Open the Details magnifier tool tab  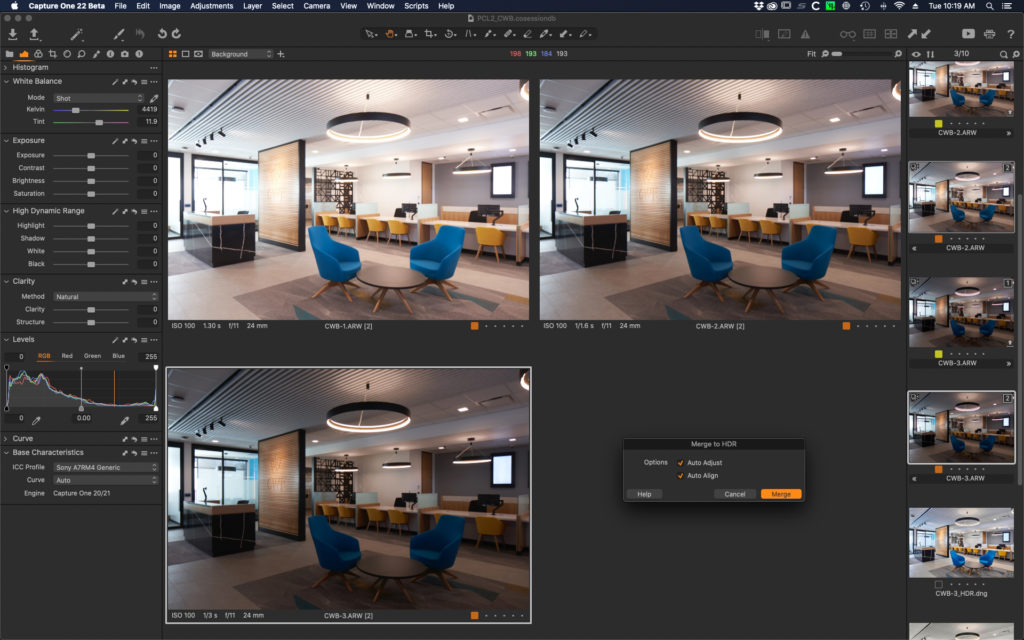pyautogui.click(x=82, y=54)
